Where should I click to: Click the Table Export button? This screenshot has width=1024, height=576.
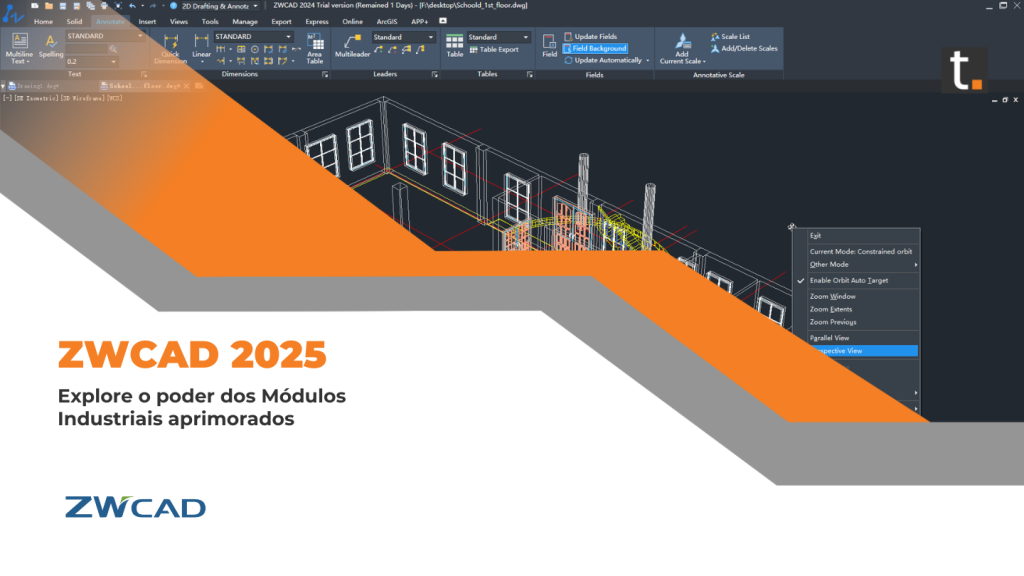tap(494, 50)
